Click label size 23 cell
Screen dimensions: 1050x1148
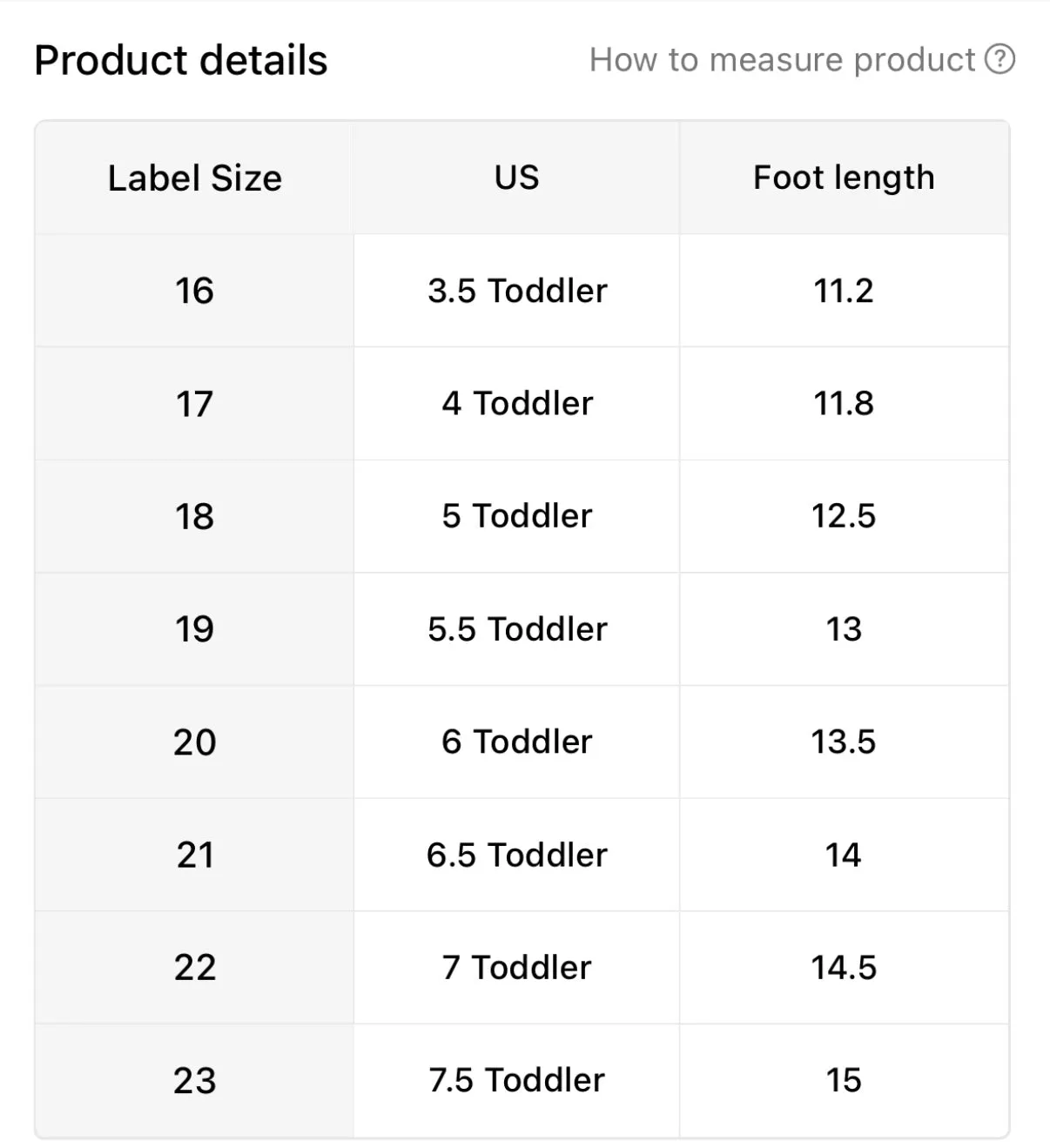point(195,1080)
